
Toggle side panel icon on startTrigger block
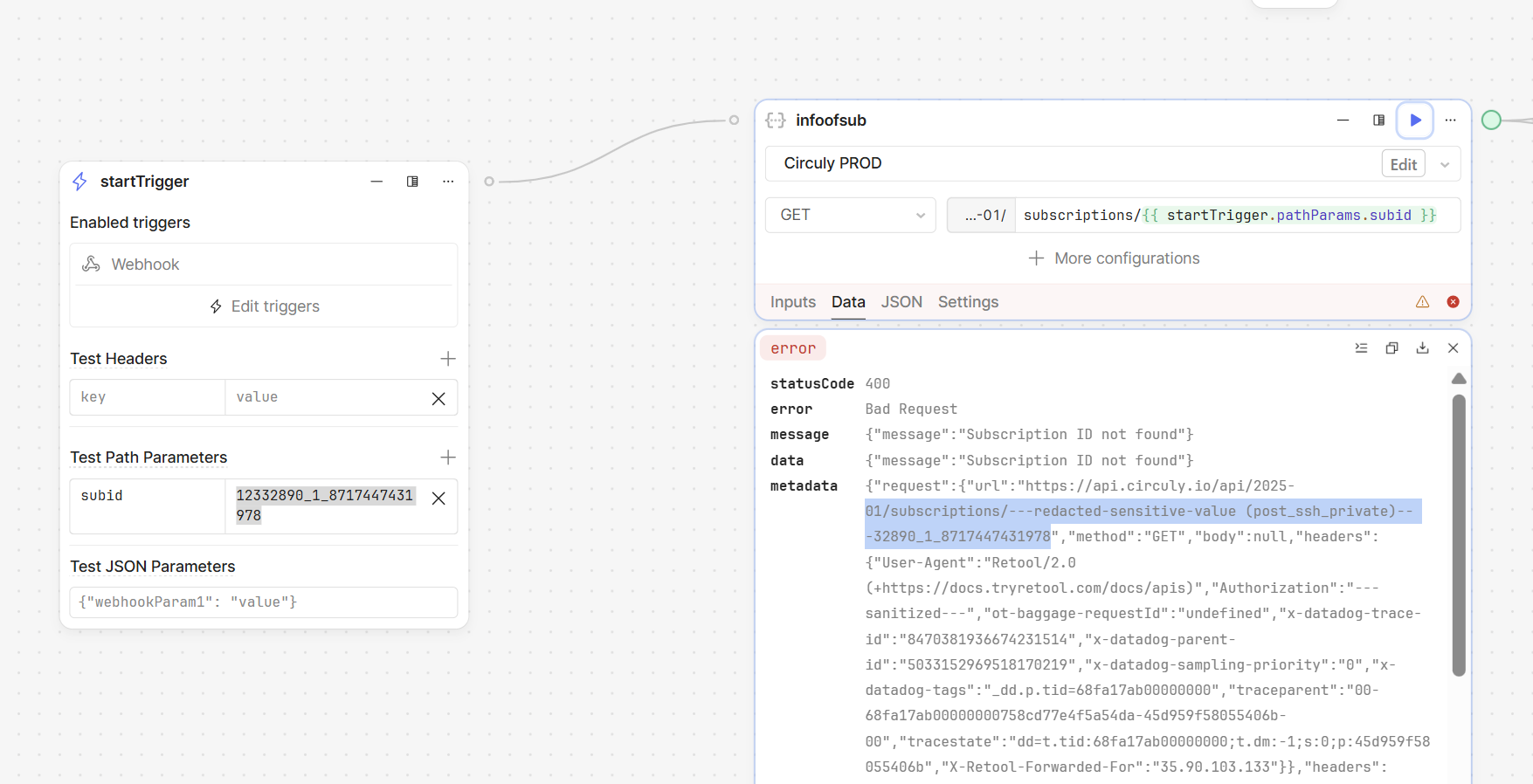(412, 182)
